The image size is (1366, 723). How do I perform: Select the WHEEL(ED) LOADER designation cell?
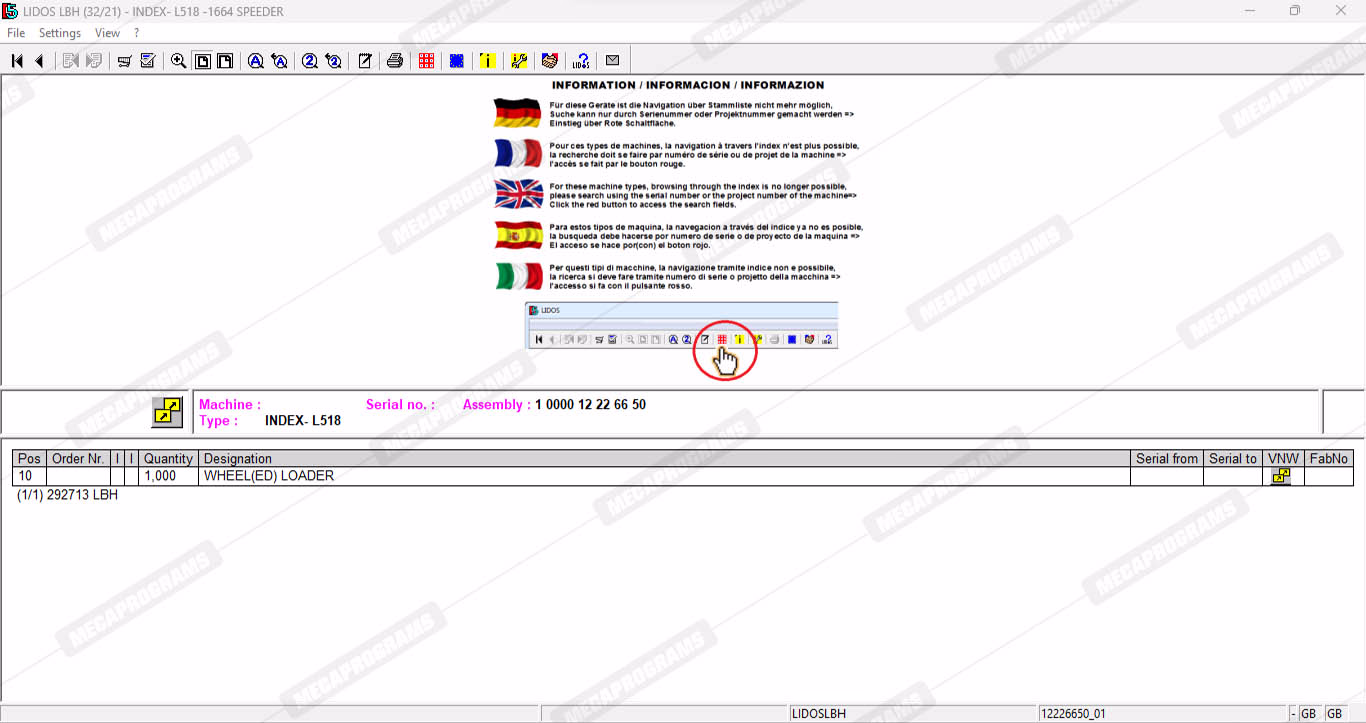pyautogui.click(x=665, y=476)
